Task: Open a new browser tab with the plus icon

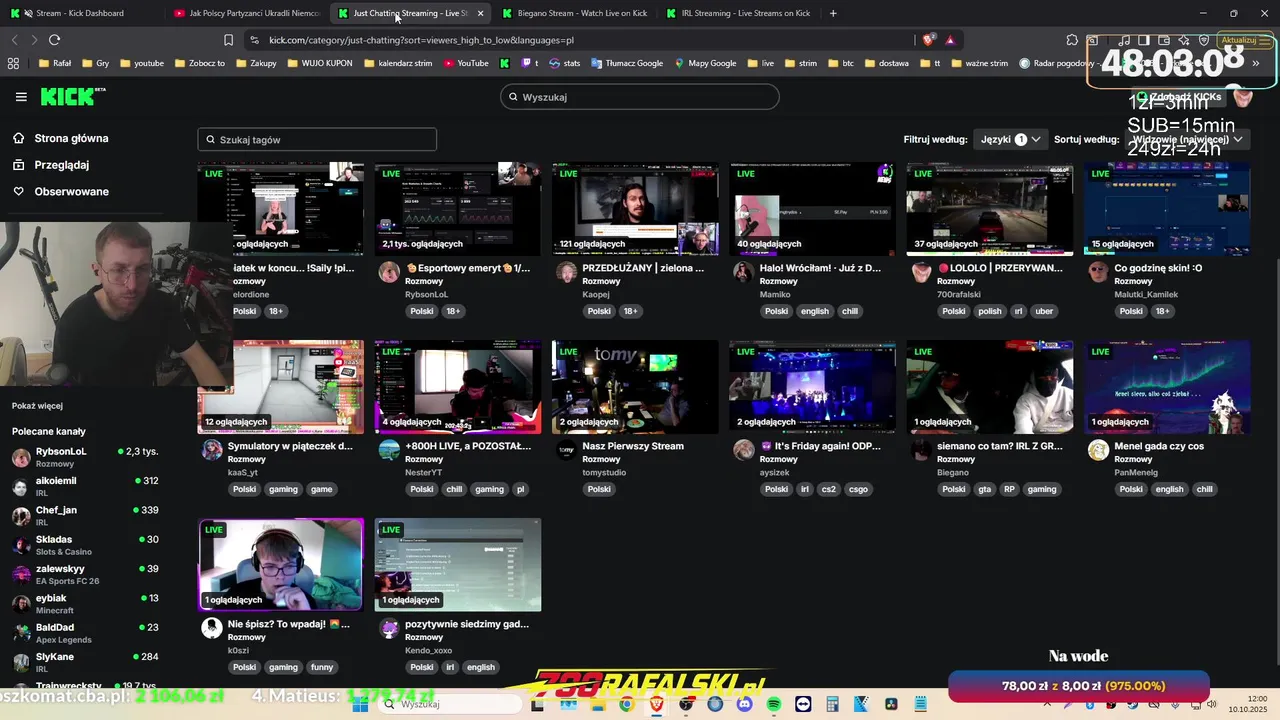Action: [833, 13]
